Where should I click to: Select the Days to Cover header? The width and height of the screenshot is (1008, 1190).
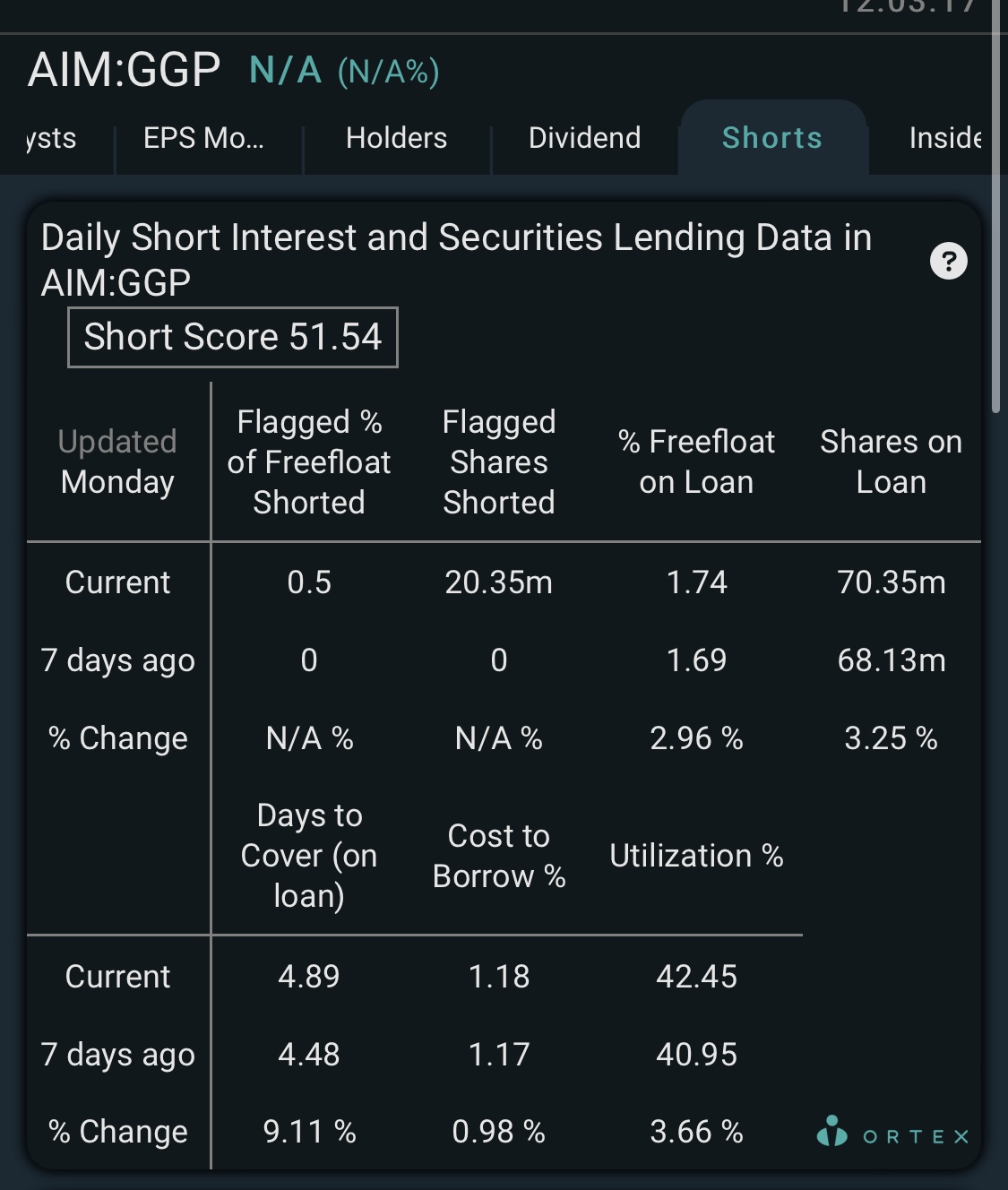click(309, 856)
